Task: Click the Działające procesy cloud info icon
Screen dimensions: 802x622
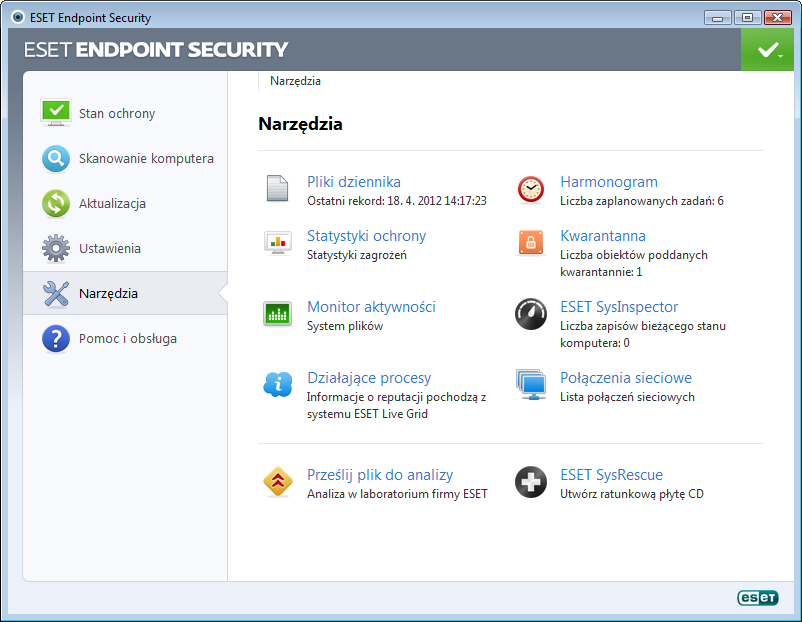Action: pyautogui.click(x=278, y=384)
